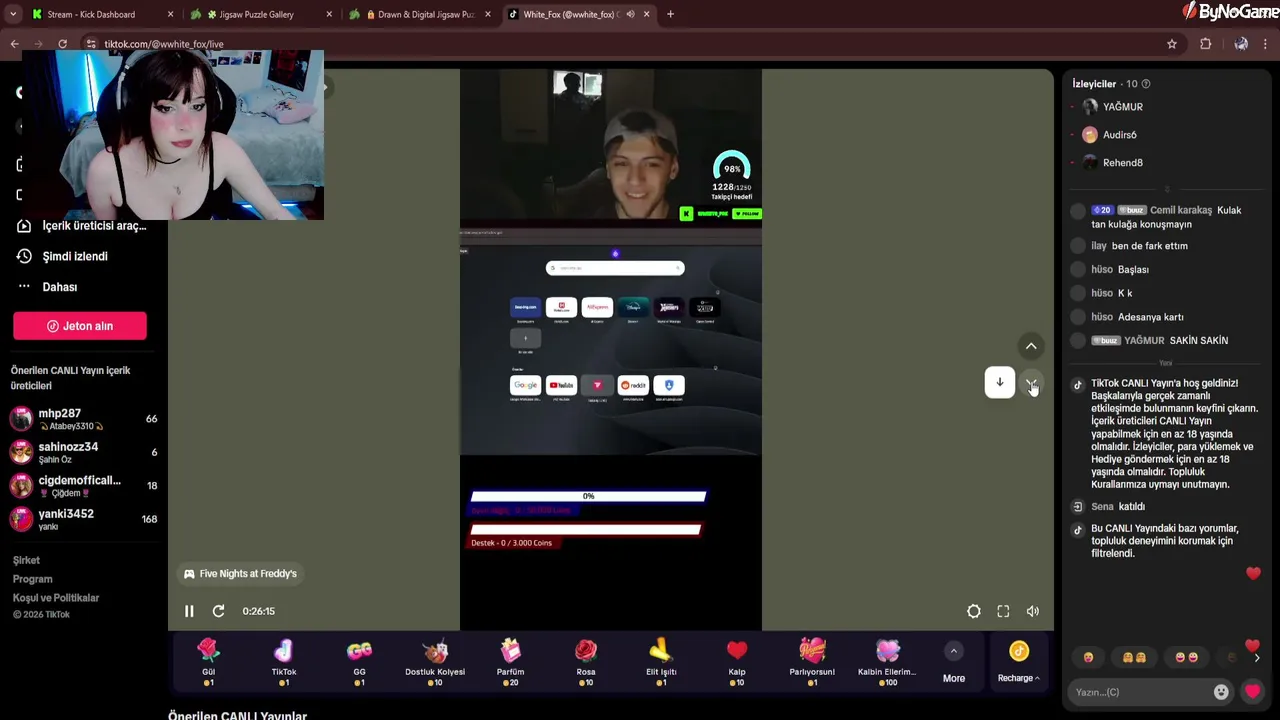
Task: Open viewer YAĞMUR's profile in İzleyiciler
Action: click(1123, 107)
